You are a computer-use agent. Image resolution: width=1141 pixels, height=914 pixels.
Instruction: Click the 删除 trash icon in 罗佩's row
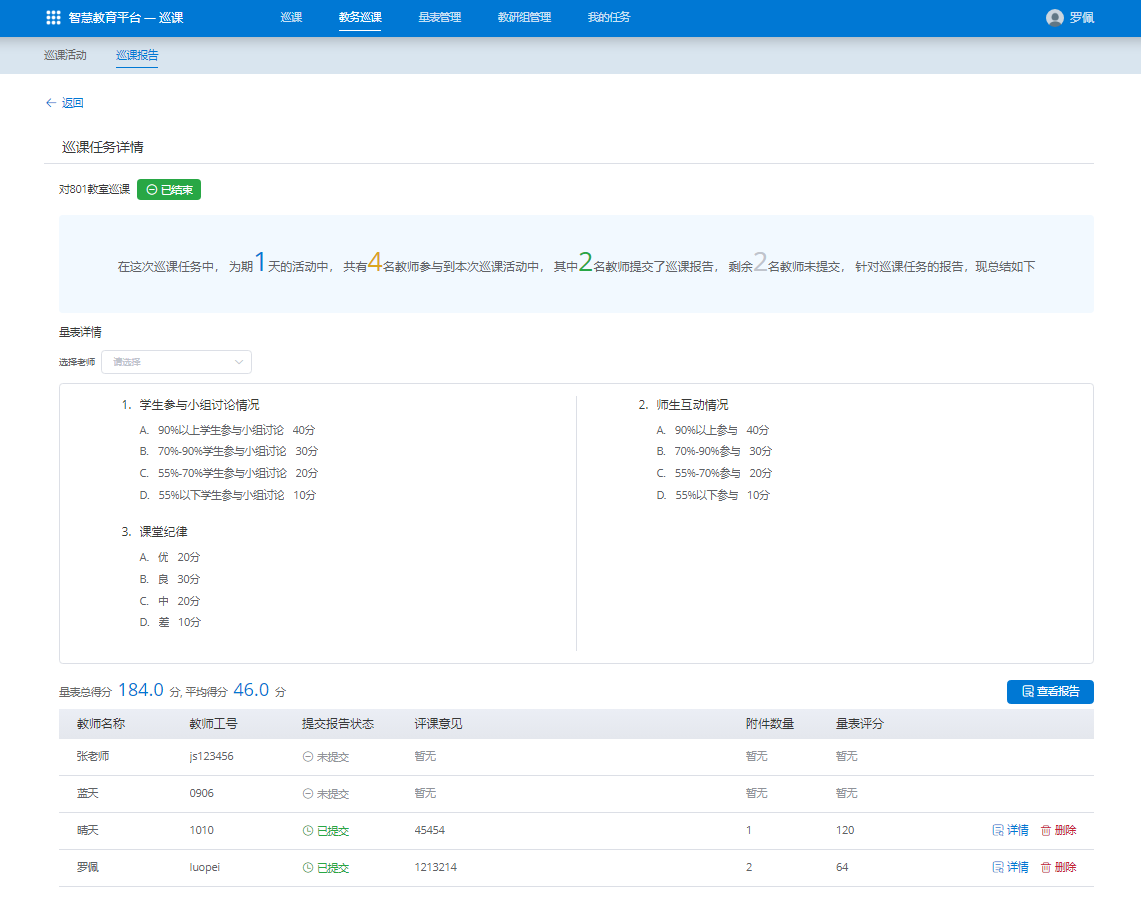tap(1046, 867)
